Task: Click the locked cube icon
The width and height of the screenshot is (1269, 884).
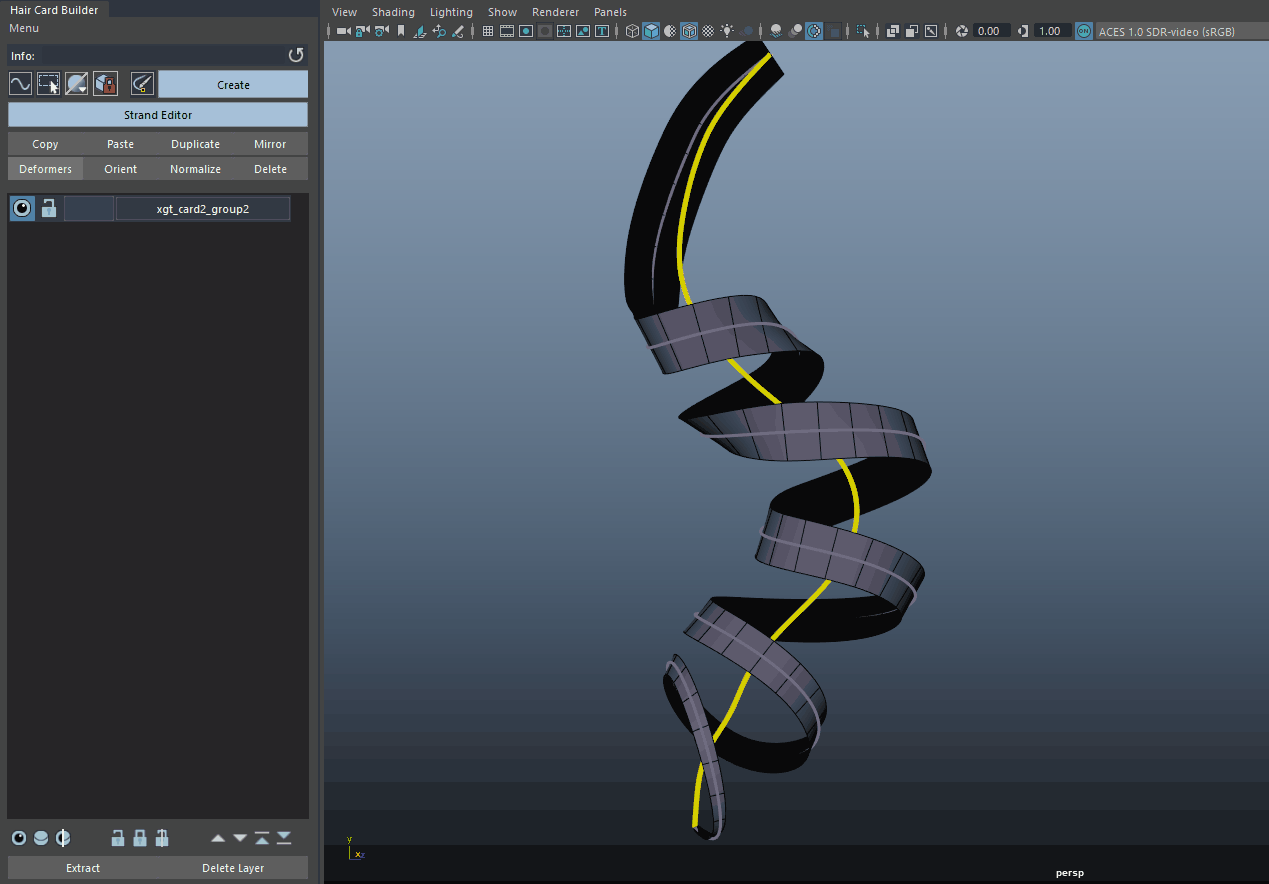Action: [x=105, y=84]
